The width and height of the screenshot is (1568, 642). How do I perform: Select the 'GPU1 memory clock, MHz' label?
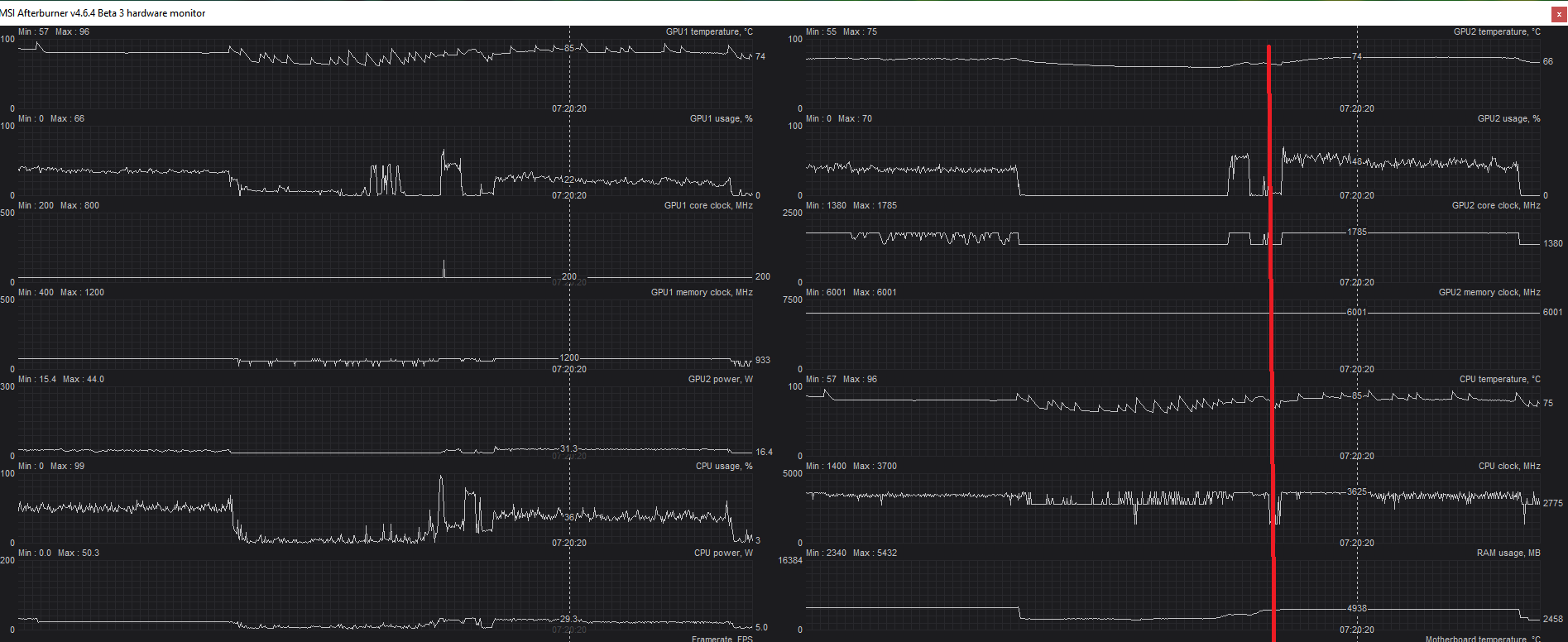tap(702, 292)
